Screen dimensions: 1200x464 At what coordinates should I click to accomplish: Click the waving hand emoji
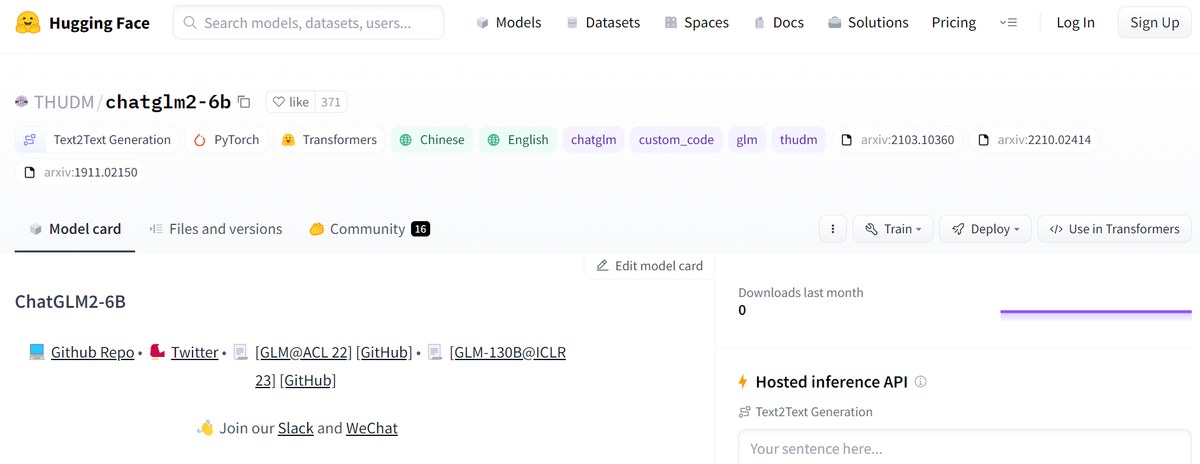point(205,428)
